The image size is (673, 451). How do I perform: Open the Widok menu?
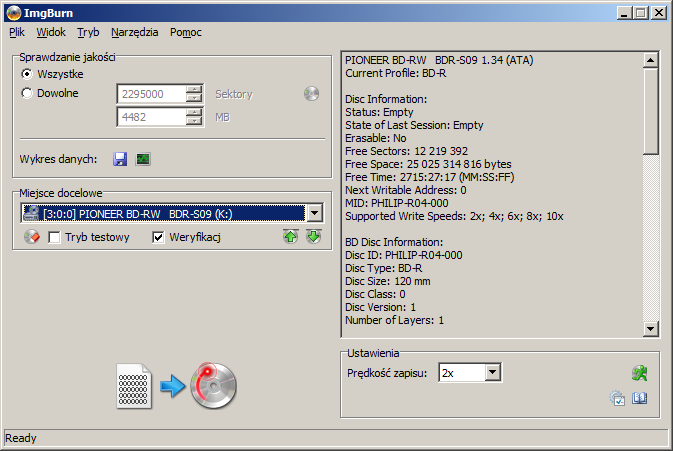[51, 32]
